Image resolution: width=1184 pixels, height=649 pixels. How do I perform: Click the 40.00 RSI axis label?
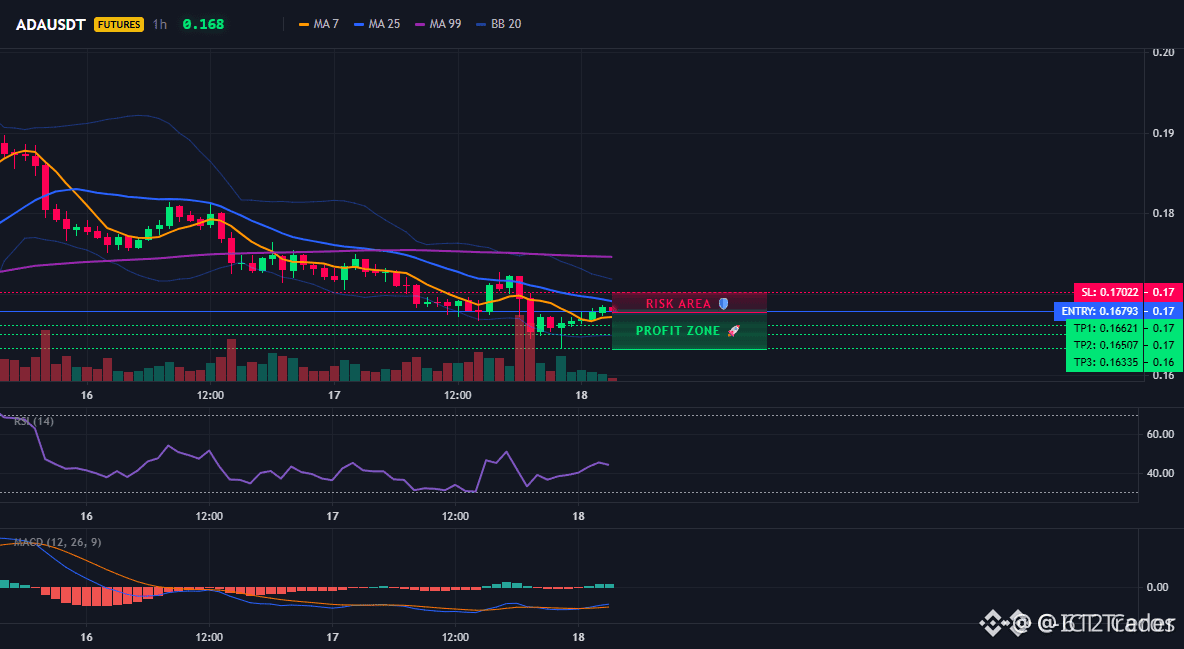(x=1161, y=473)
